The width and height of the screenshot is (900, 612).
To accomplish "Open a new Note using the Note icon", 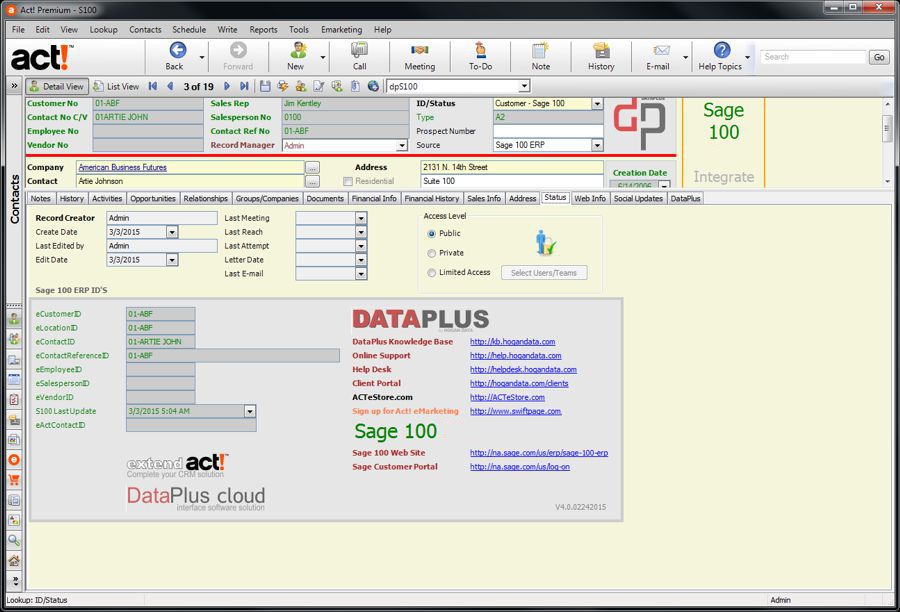I will (540, 56).
